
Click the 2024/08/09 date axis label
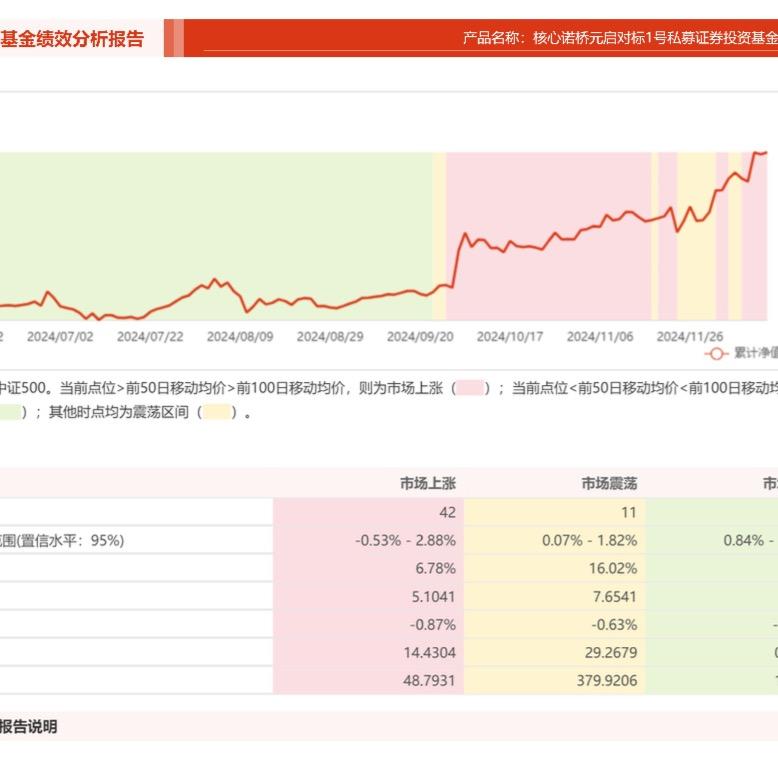pyautogui.click(x=240, y=337)
